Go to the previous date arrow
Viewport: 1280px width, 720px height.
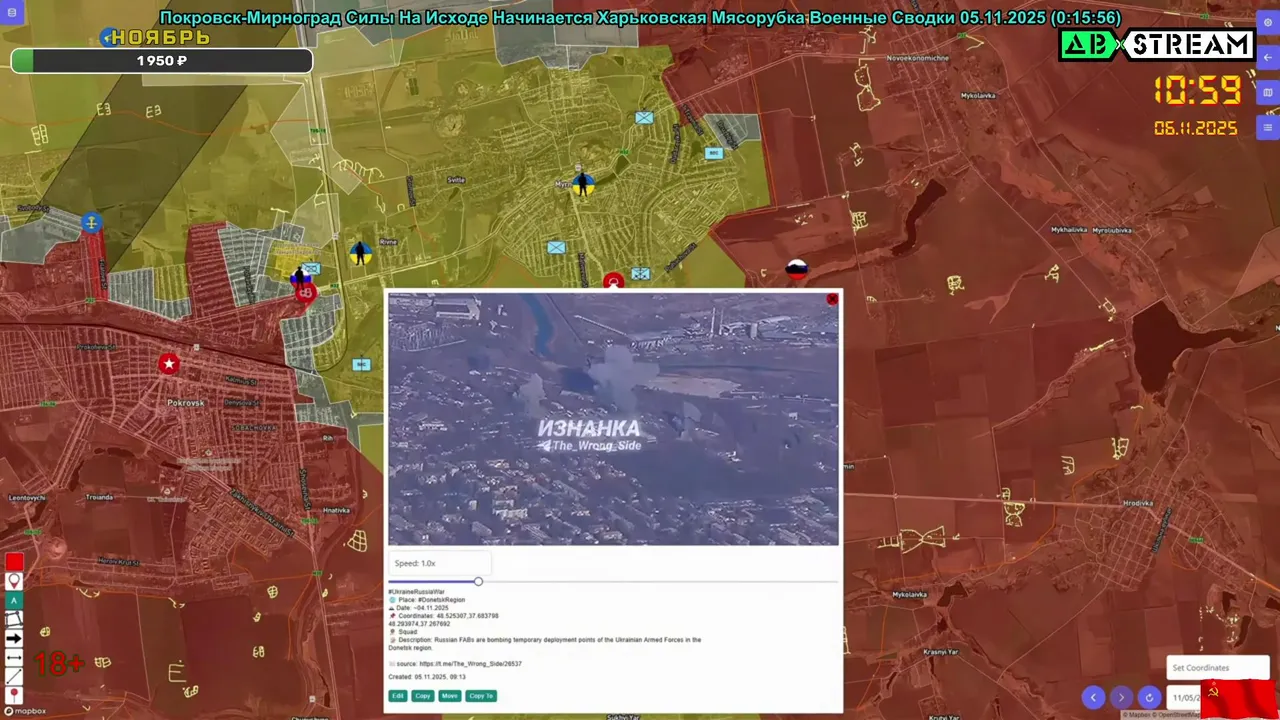click(x=1093, y=697)
